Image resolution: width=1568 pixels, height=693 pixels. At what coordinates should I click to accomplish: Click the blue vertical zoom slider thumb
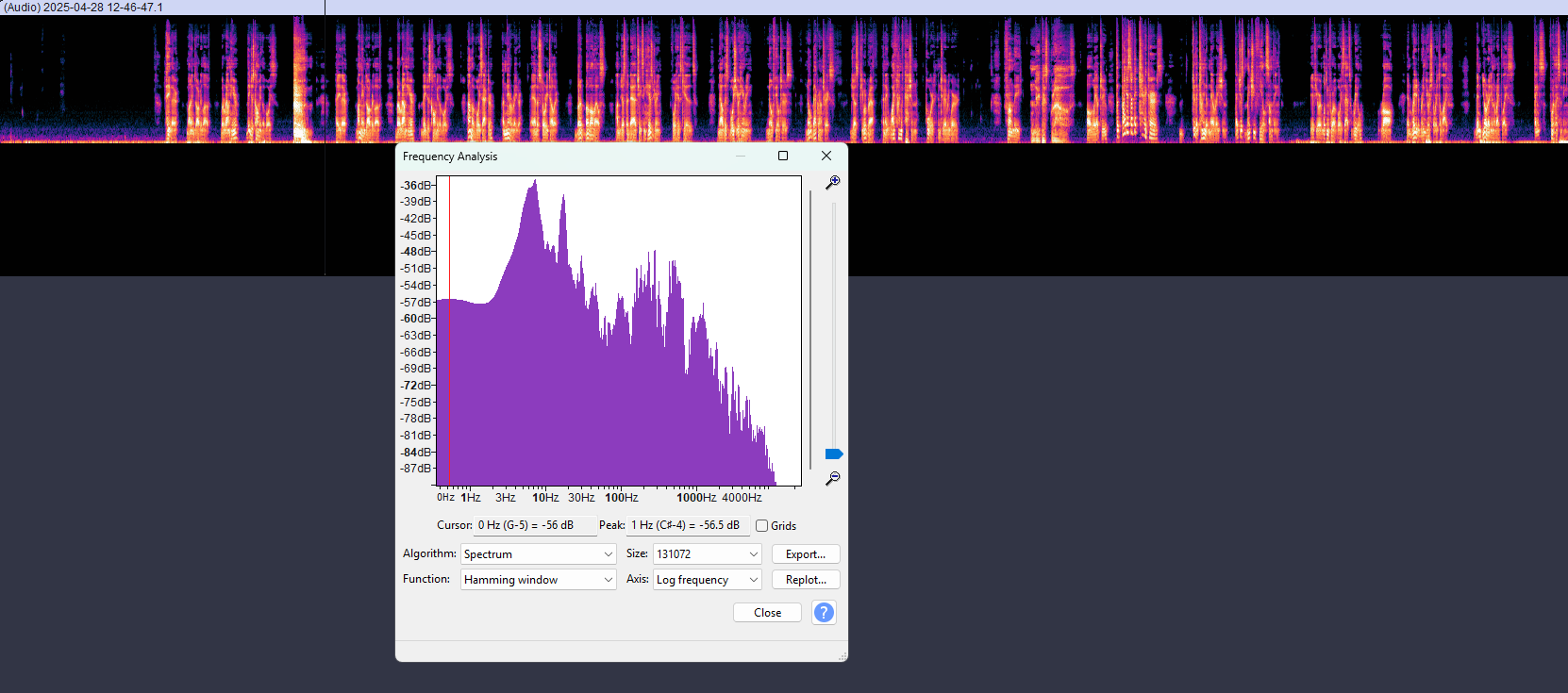833,454
